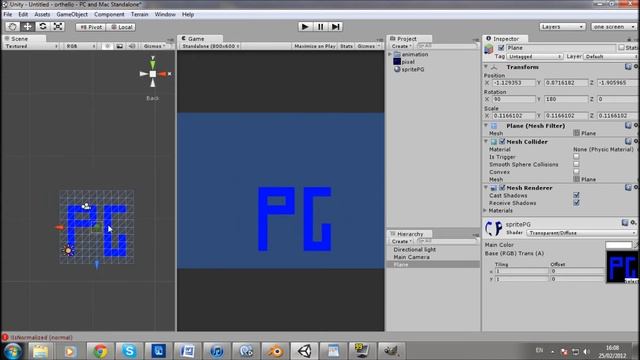640x360 pixels.
Task: Open the Hierarchy Create dropdown
Action: click(x=401, y=241)
